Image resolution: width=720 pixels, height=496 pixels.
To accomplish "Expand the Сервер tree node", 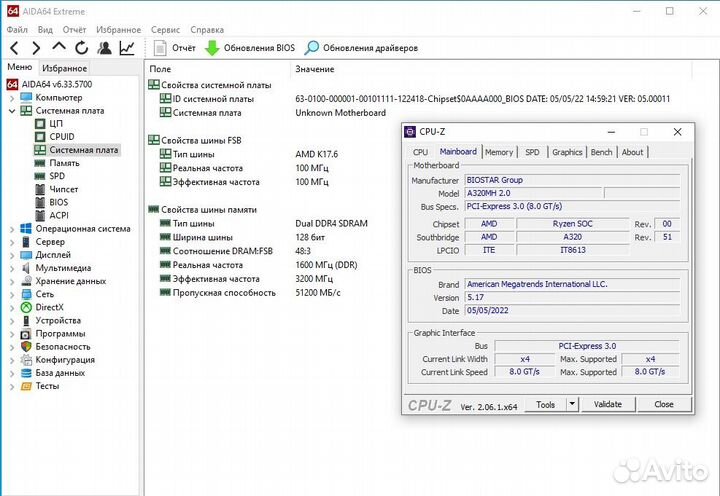I will click(x=12, y=242).
